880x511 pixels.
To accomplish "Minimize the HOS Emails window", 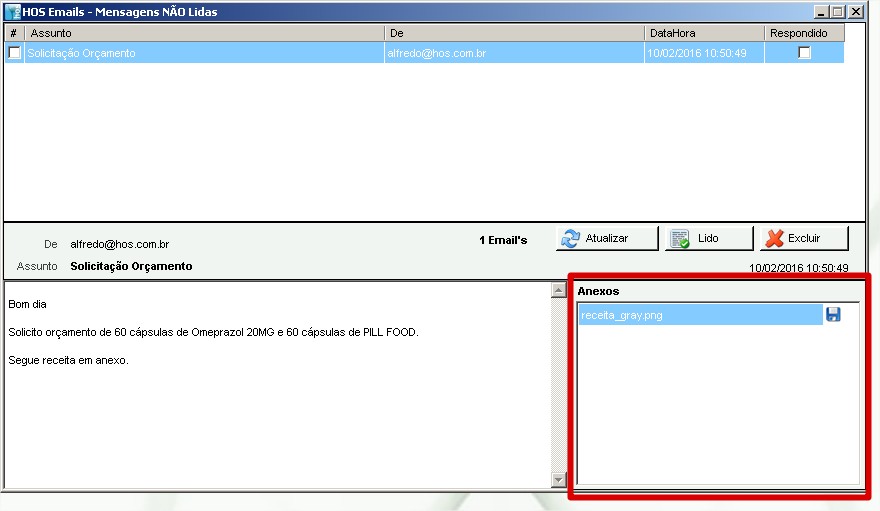I will 821,12.
